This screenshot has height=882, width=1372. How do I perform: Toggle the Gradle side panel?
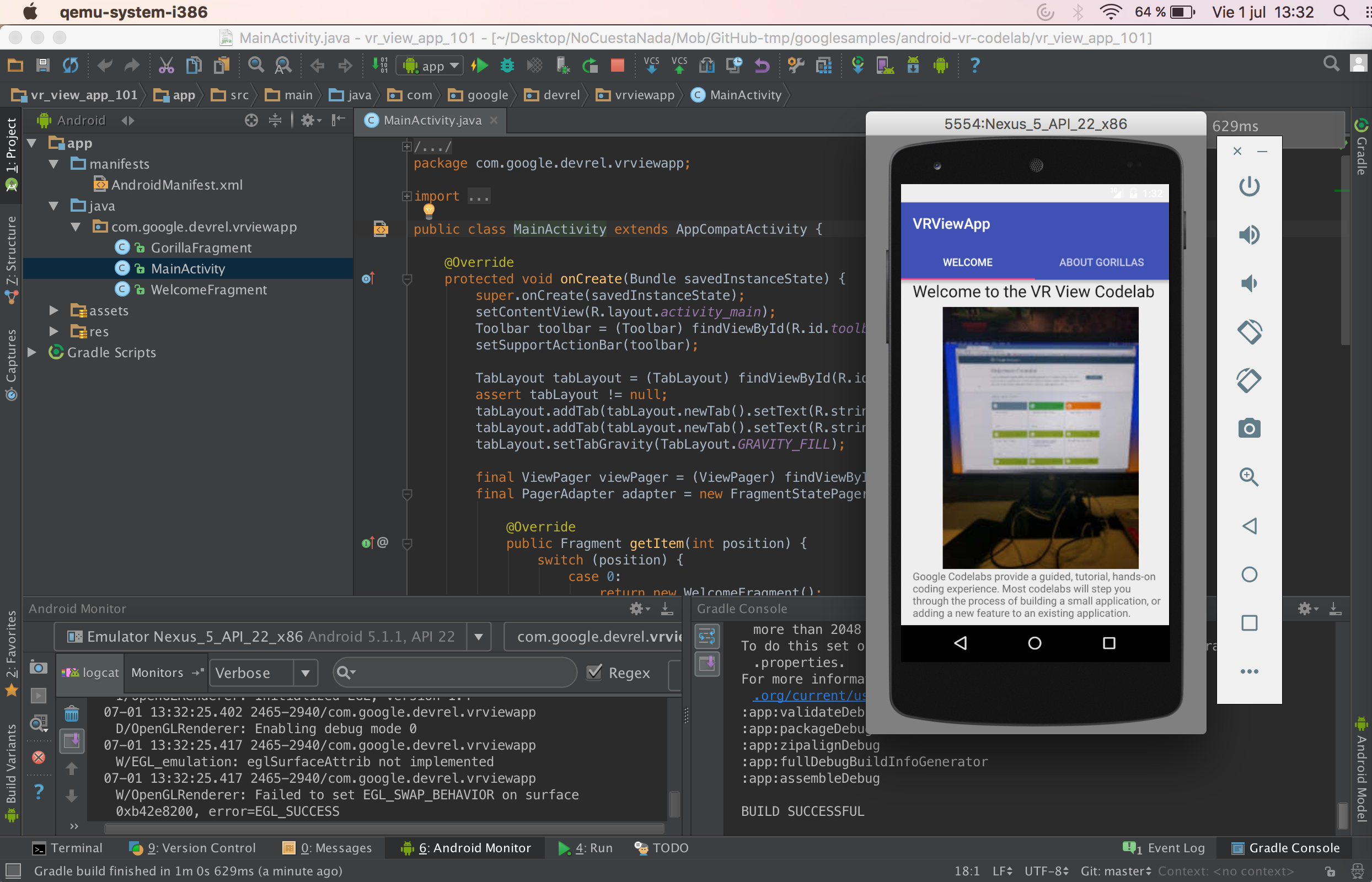[x=1361, y=147]
